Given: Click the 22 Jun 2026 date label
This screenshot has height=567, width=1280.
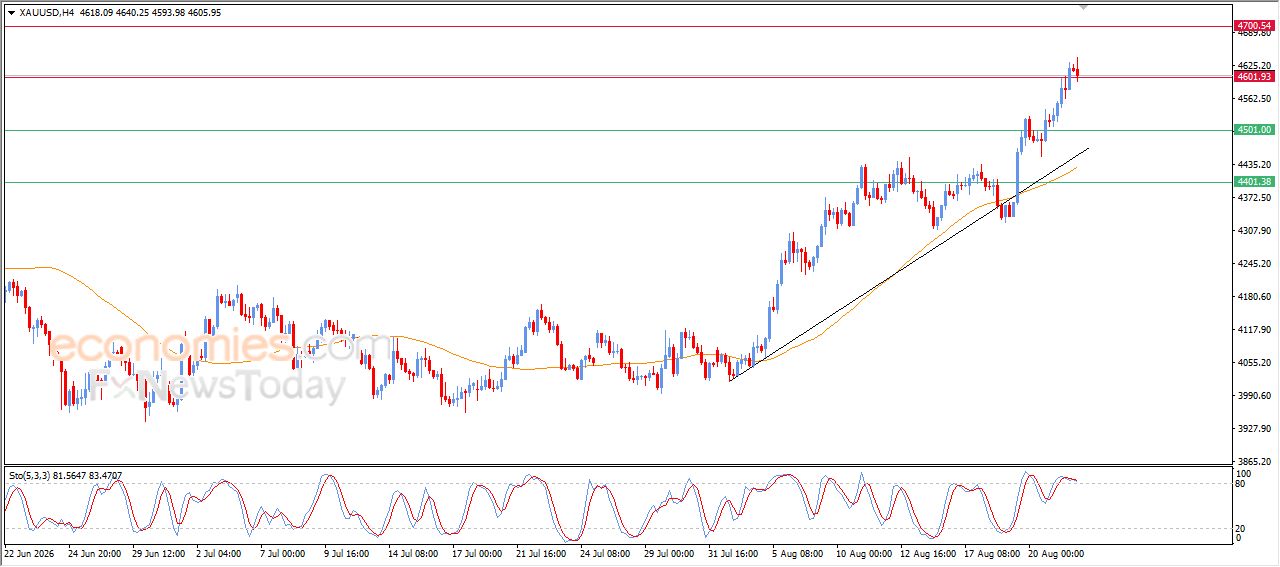Looking at the screenshot, I should tap(30, 553).
